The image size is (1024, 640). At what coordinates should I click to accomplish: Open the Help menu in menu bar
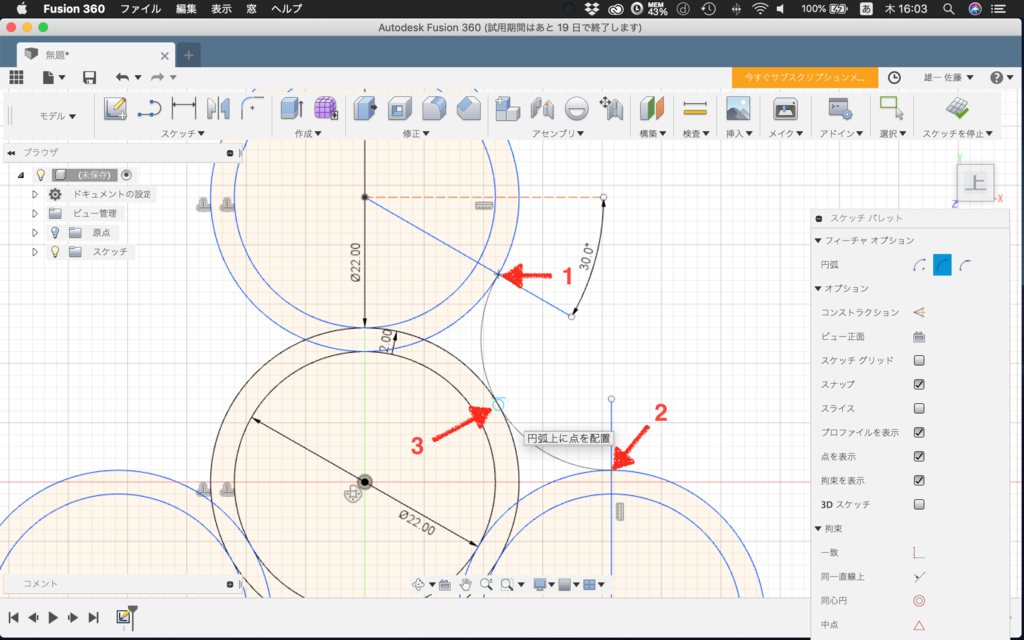click(x=286, y=8)
